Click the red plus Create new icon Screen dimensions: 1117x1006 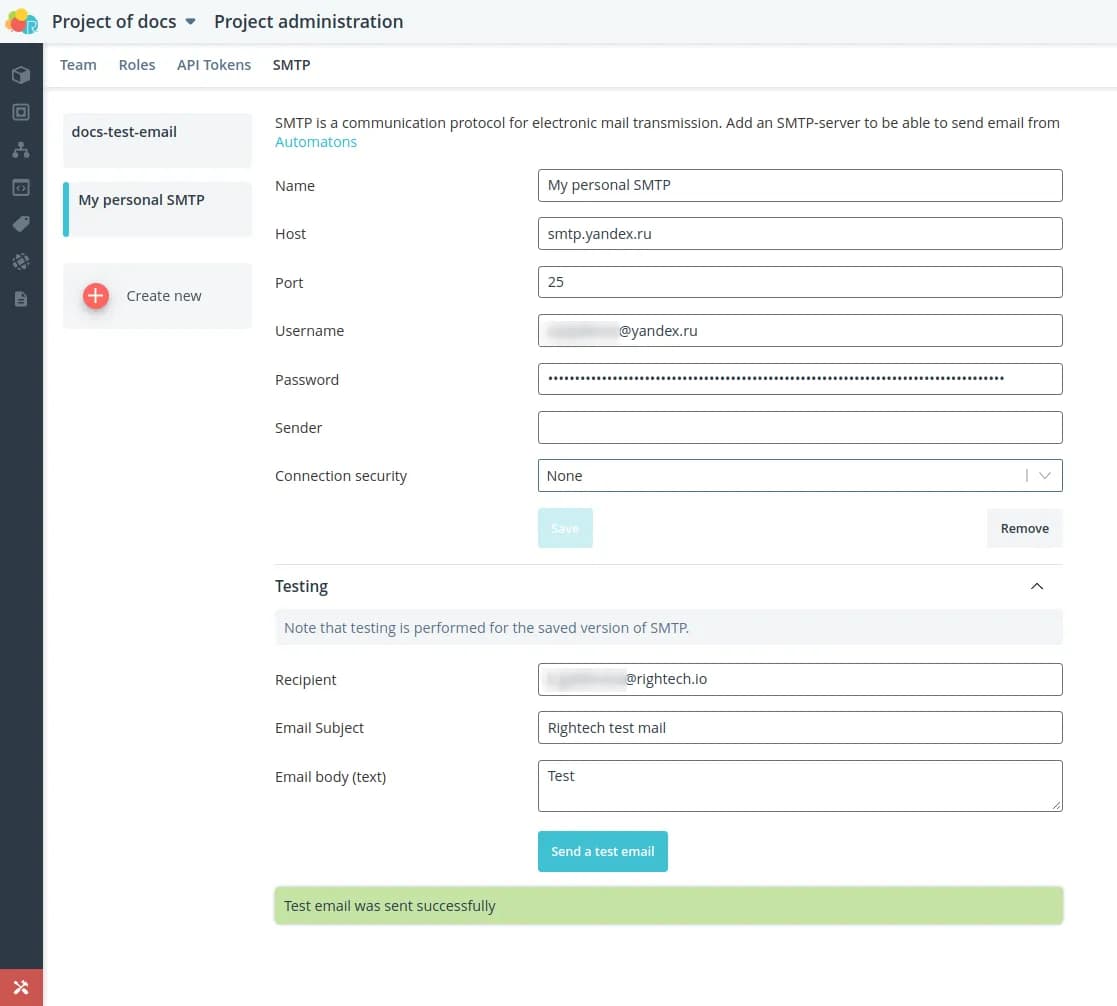click(96, 296)
